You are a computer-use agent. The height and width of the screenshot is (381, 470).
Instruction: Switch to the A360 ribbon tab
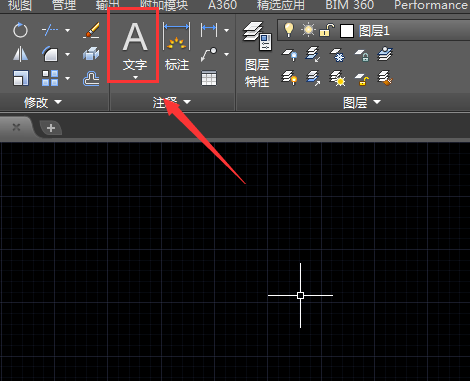coord(222,5)
